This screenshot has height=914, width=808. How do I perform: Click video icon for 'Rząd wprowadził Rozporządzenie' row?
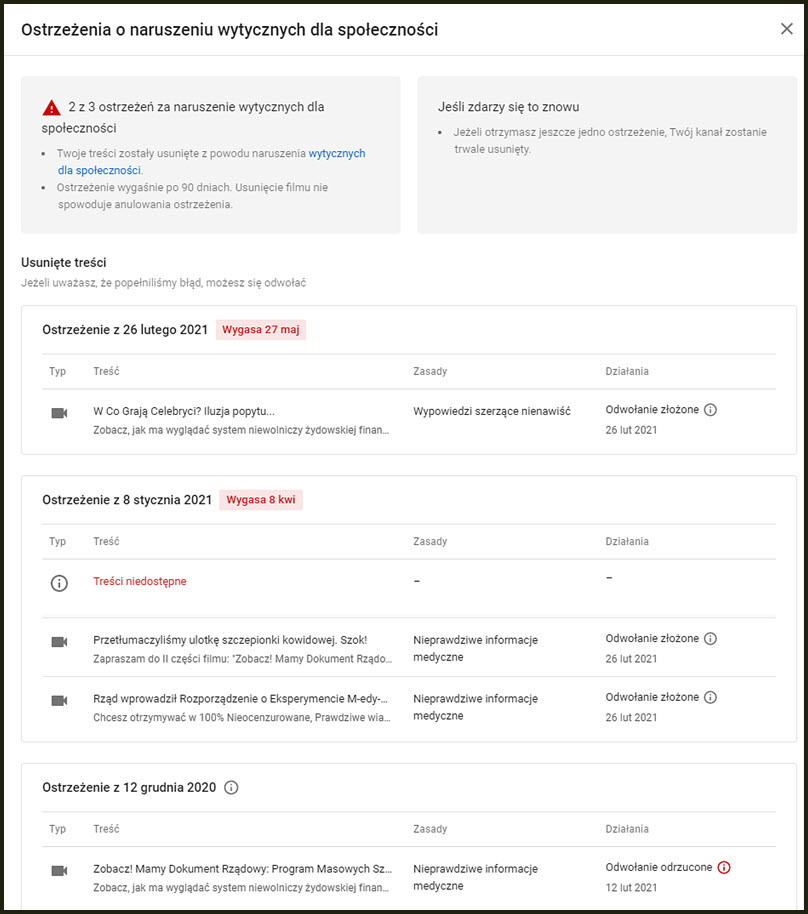[59, 700]
